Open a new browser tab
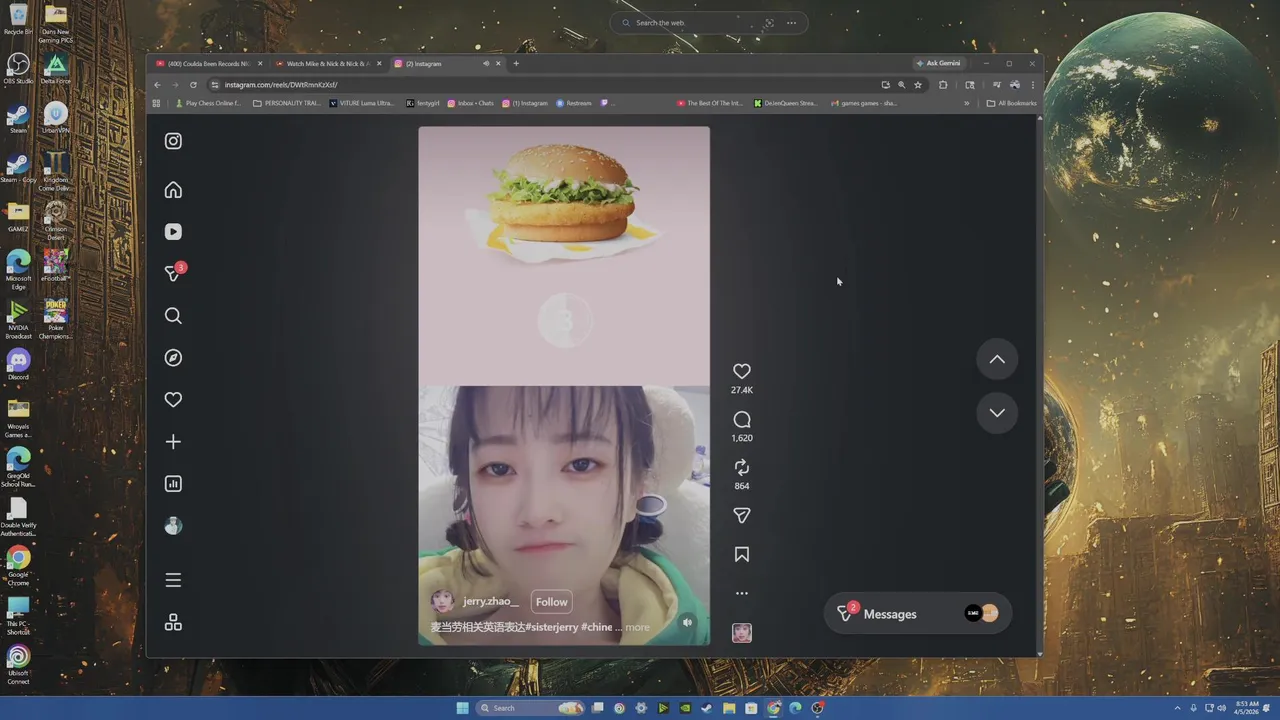Viewport: 1280px width, 720px height. pyautogui.click(x=516, y=64)
